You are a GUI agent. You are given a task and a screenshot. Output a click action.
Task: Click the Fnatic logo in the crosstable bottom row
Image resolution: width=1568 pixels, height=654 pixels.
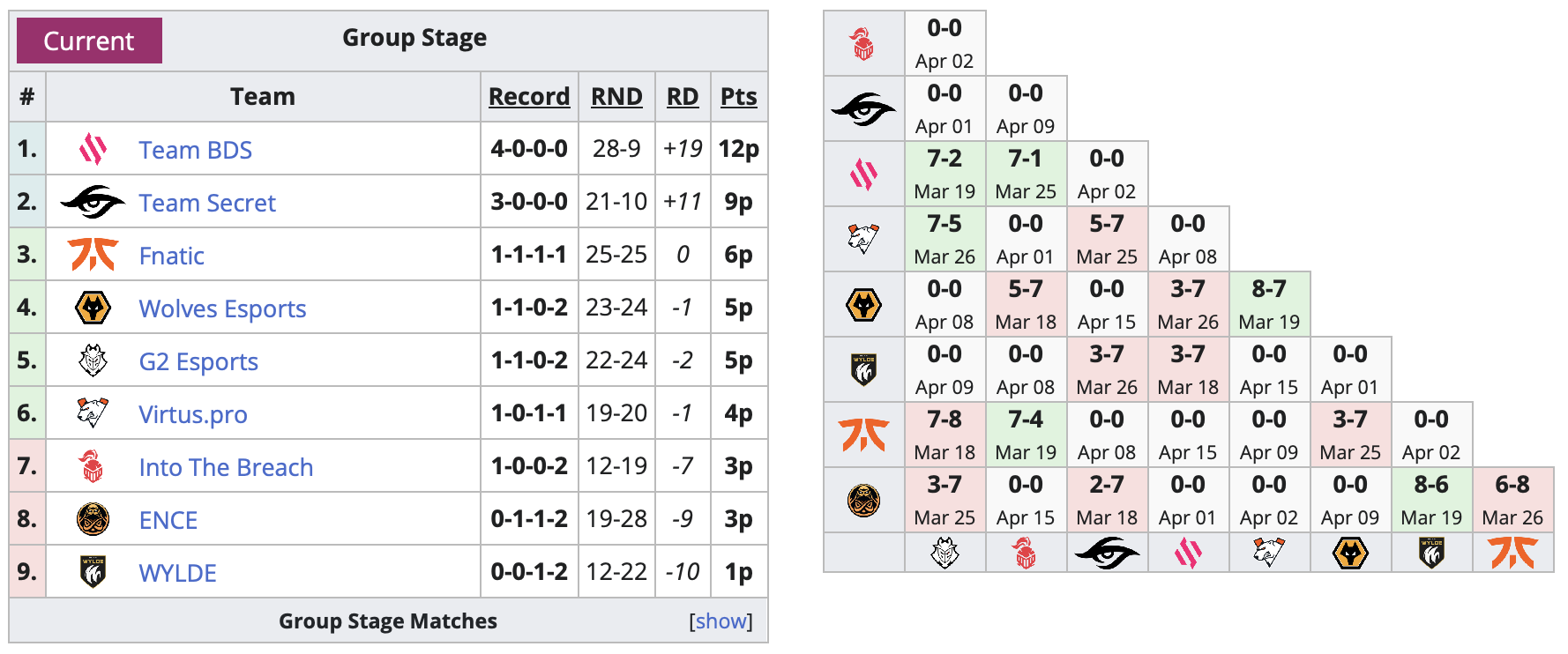pos(1513,552)
